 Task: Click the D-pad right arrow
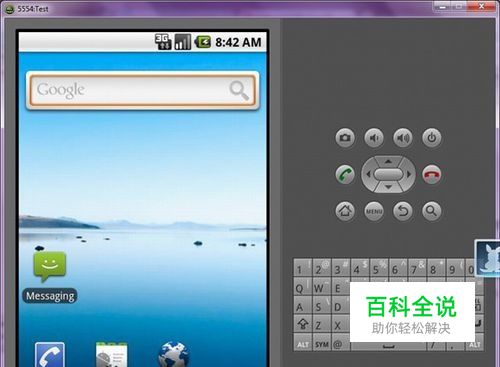[x=409, y=174]
